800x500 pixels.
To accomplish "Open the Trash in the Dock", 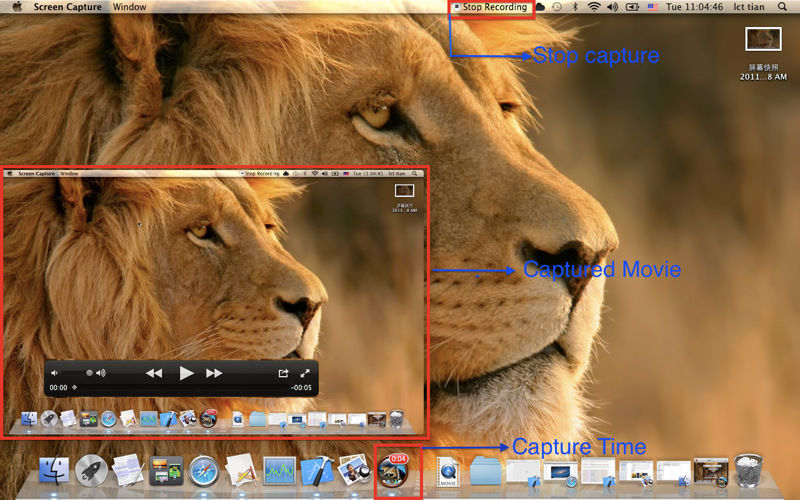I will pos(748,471).
